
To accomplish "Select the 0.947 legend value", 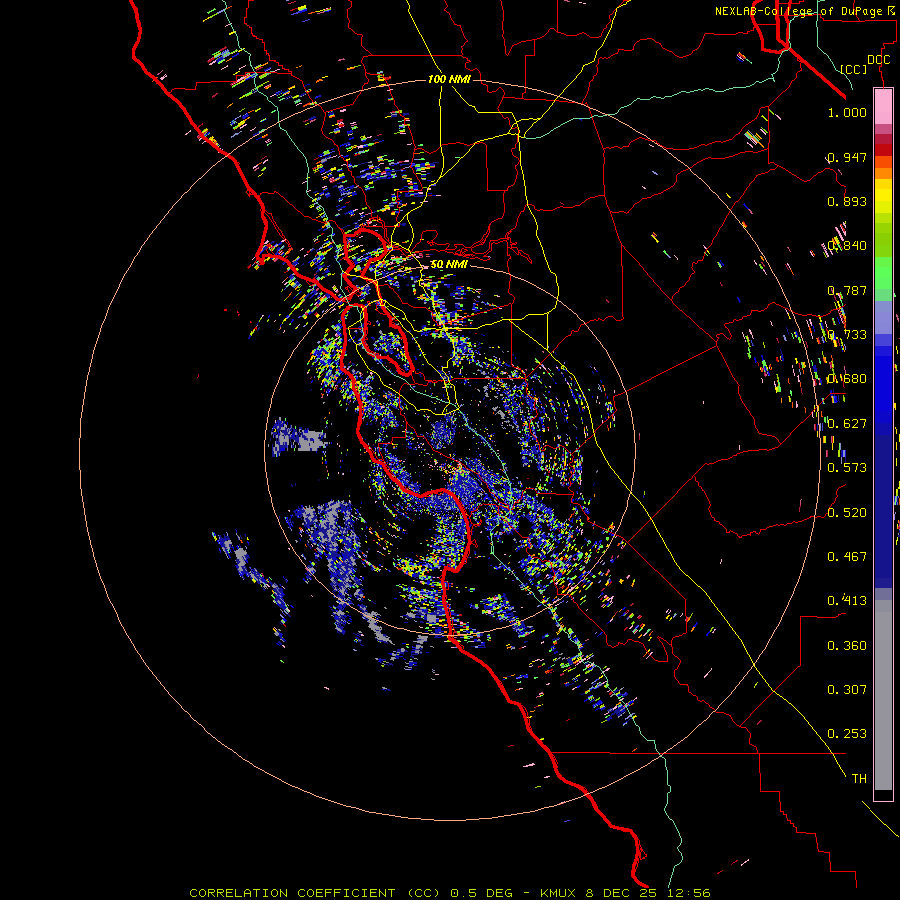I will coord(847,157).
